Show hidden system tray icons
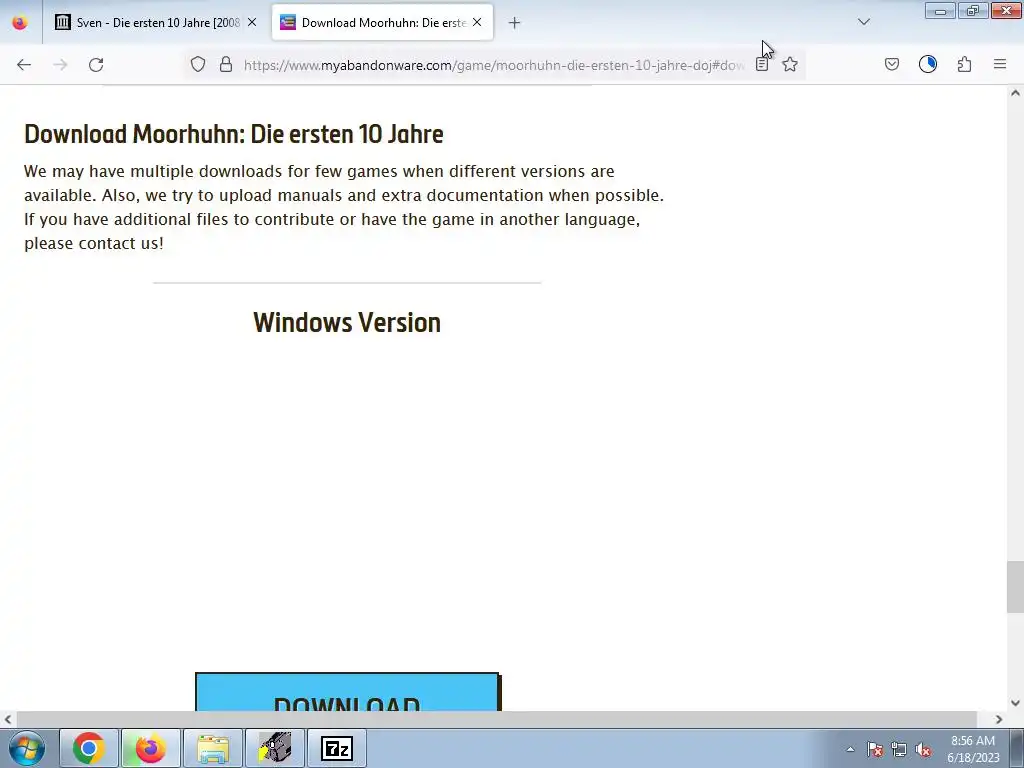Screen dimensions: 1024x768 point(850,749)
